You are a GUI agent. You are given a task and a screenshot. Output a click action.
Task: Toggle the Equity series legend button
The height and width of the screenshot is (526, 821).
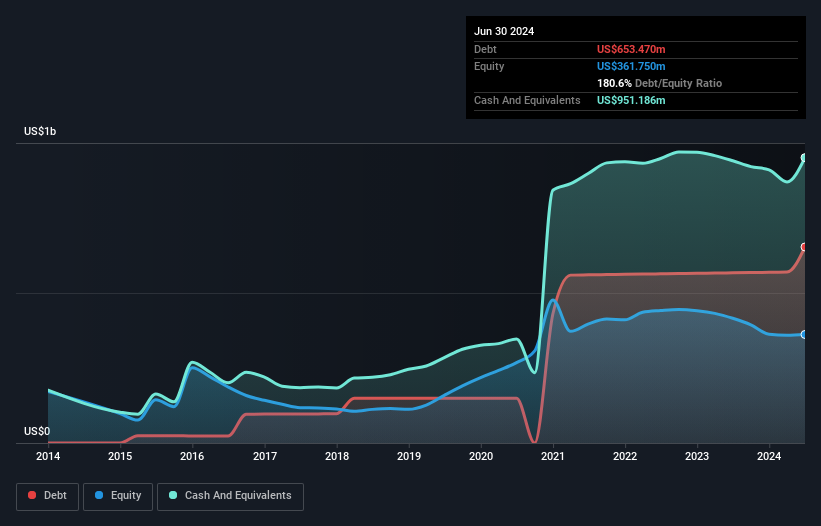(118, 496)
